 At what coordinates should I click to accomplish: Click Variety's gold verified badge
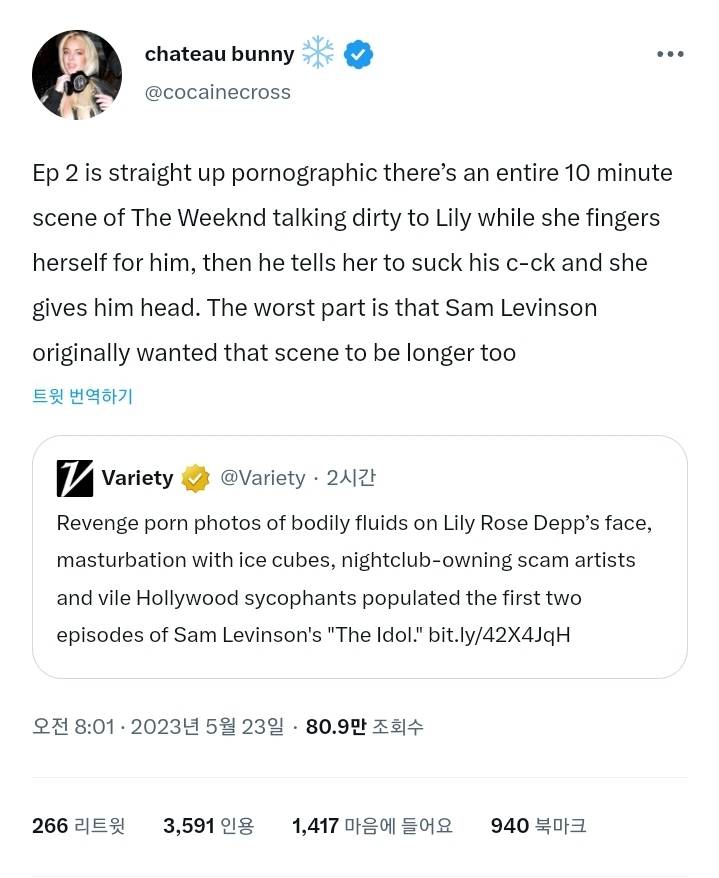coord(195,479)
